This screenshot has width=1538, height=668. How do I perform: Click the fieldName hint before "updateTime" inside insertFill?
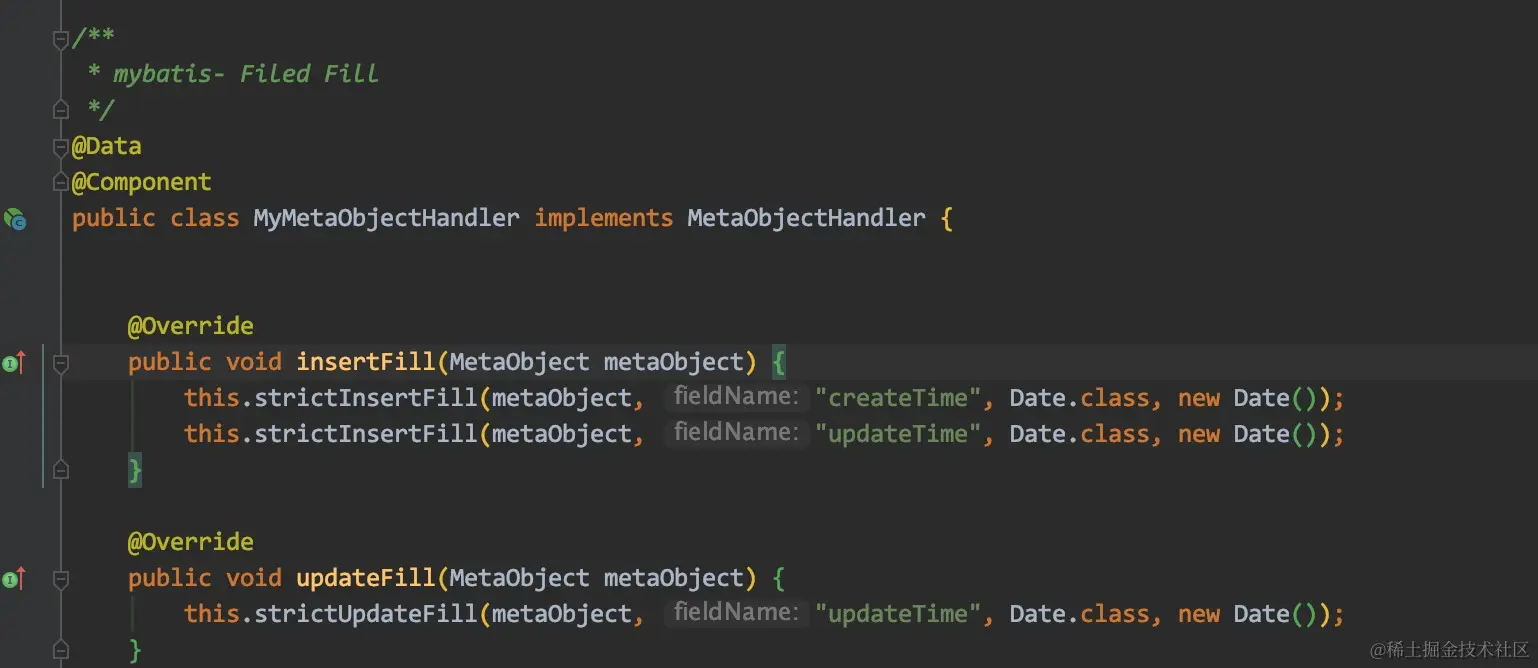(736, 433)
